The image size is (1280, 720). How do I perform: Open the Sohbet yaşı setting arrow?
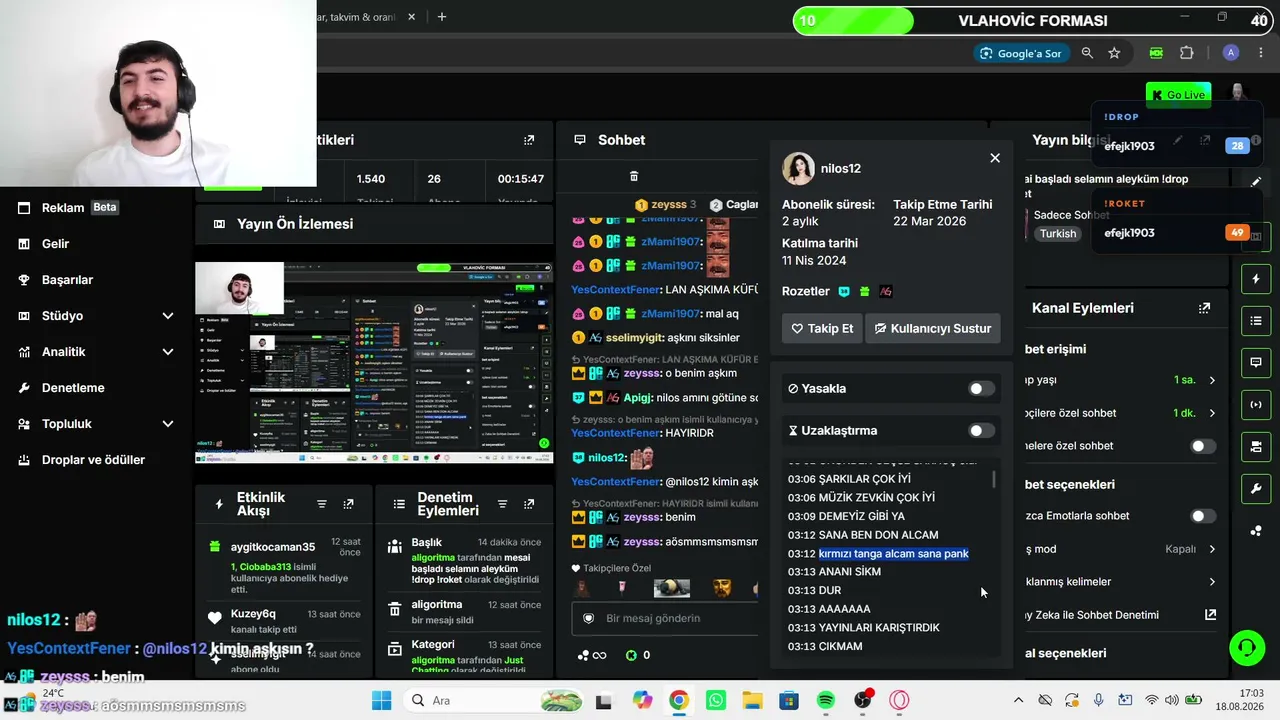[1212, 380]
